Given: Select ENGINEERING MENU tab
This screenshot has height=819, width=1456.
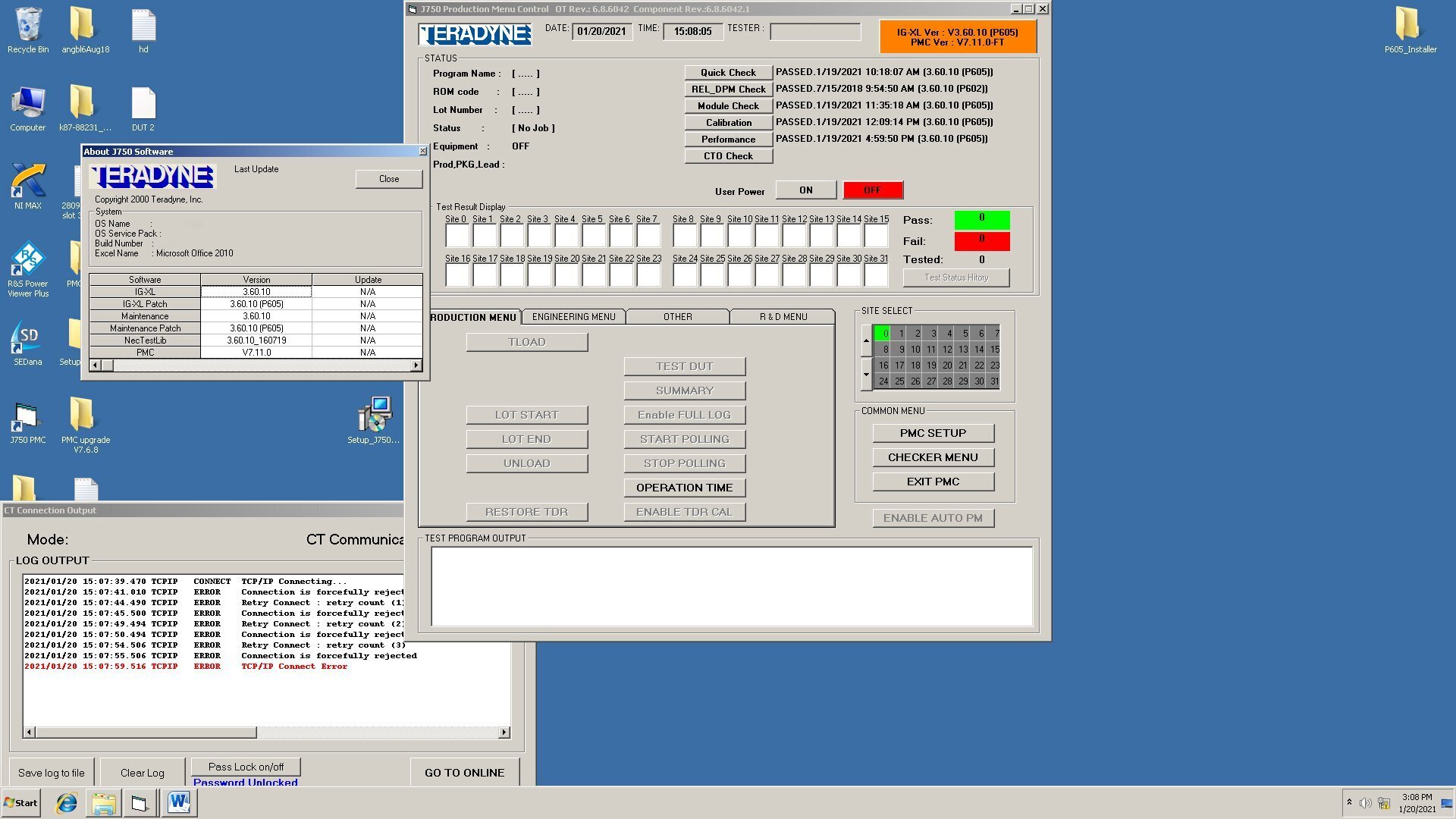Looking at the screenshot, I should pyautogui.click(x=575, y=317).
